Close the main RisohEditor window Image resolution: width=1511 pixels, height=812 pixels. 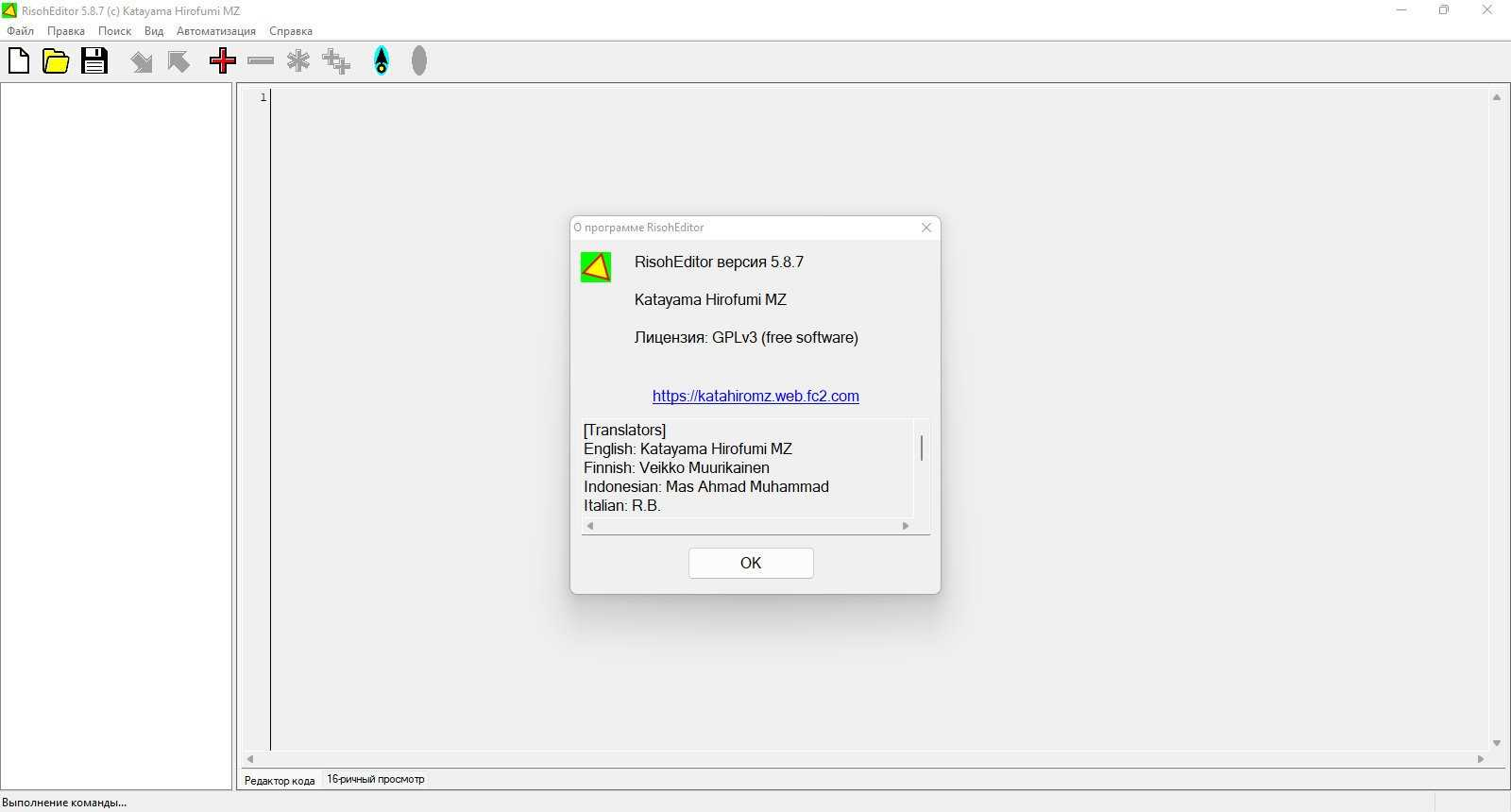[1487, 10]
